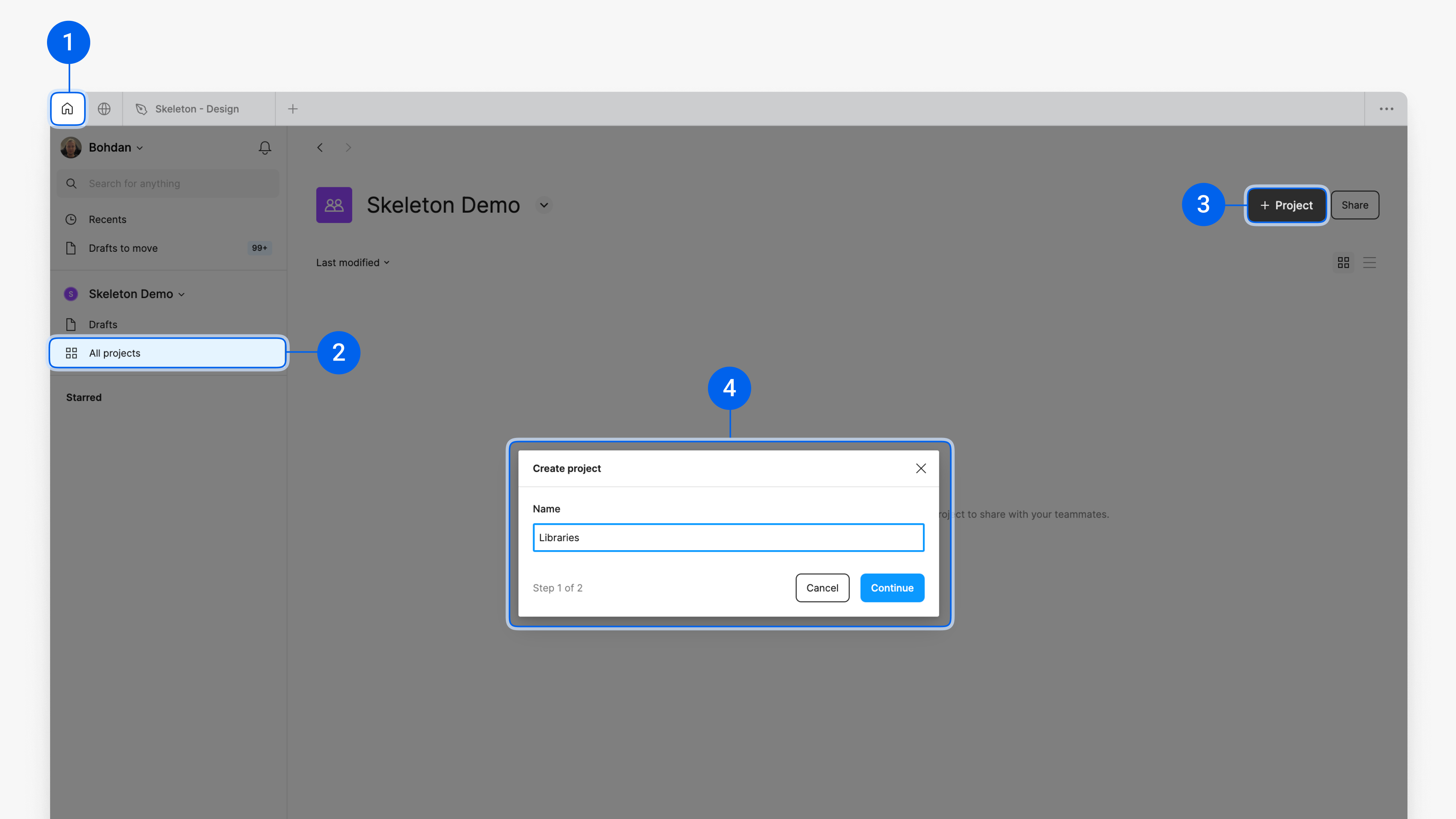Select All projects in the sidebar
The image size is (1456, 819).
pos(115,353)
